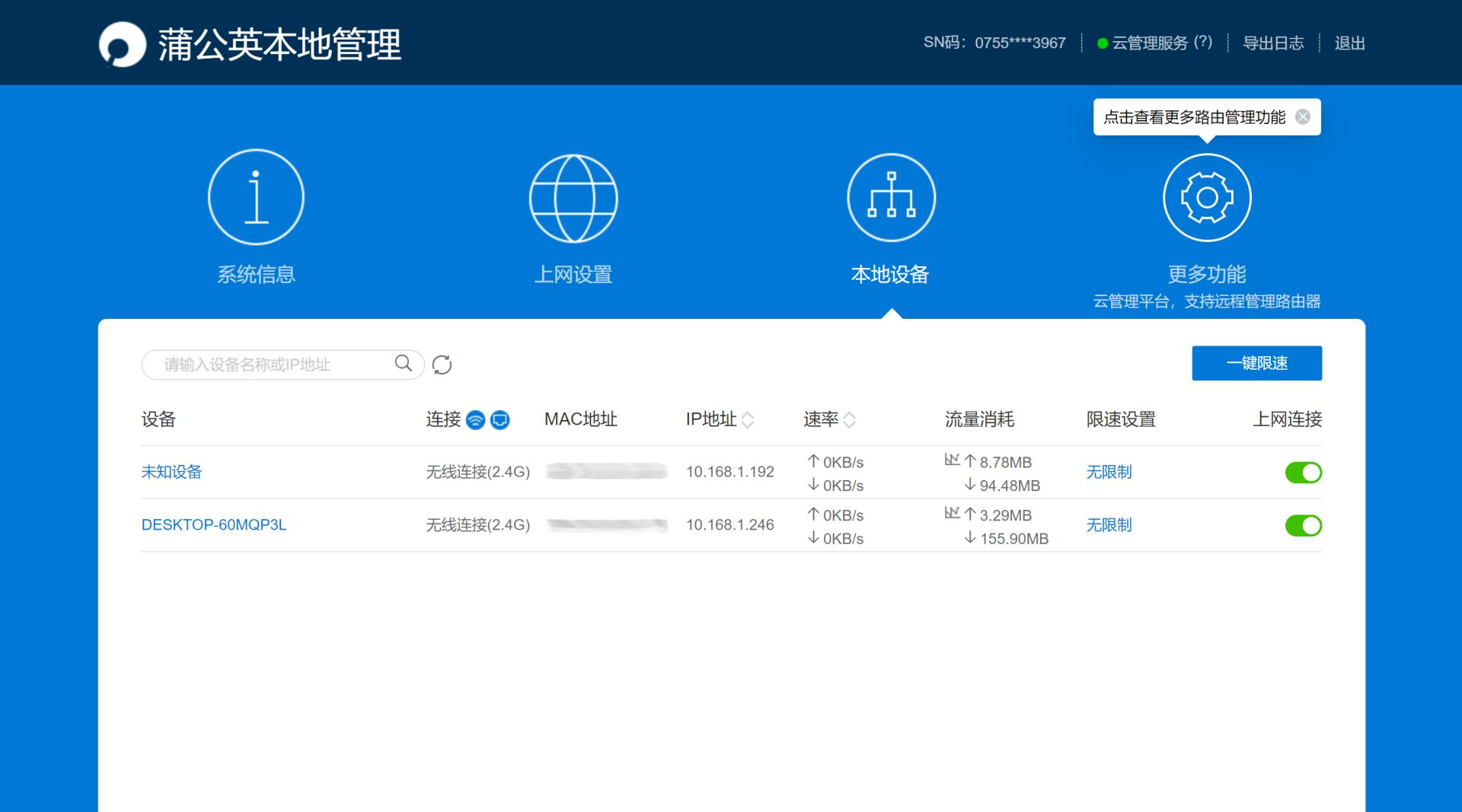Open device details for DESKTOP-60MQP3L
Screen dimensions: 1462x812
pos(214,525)
